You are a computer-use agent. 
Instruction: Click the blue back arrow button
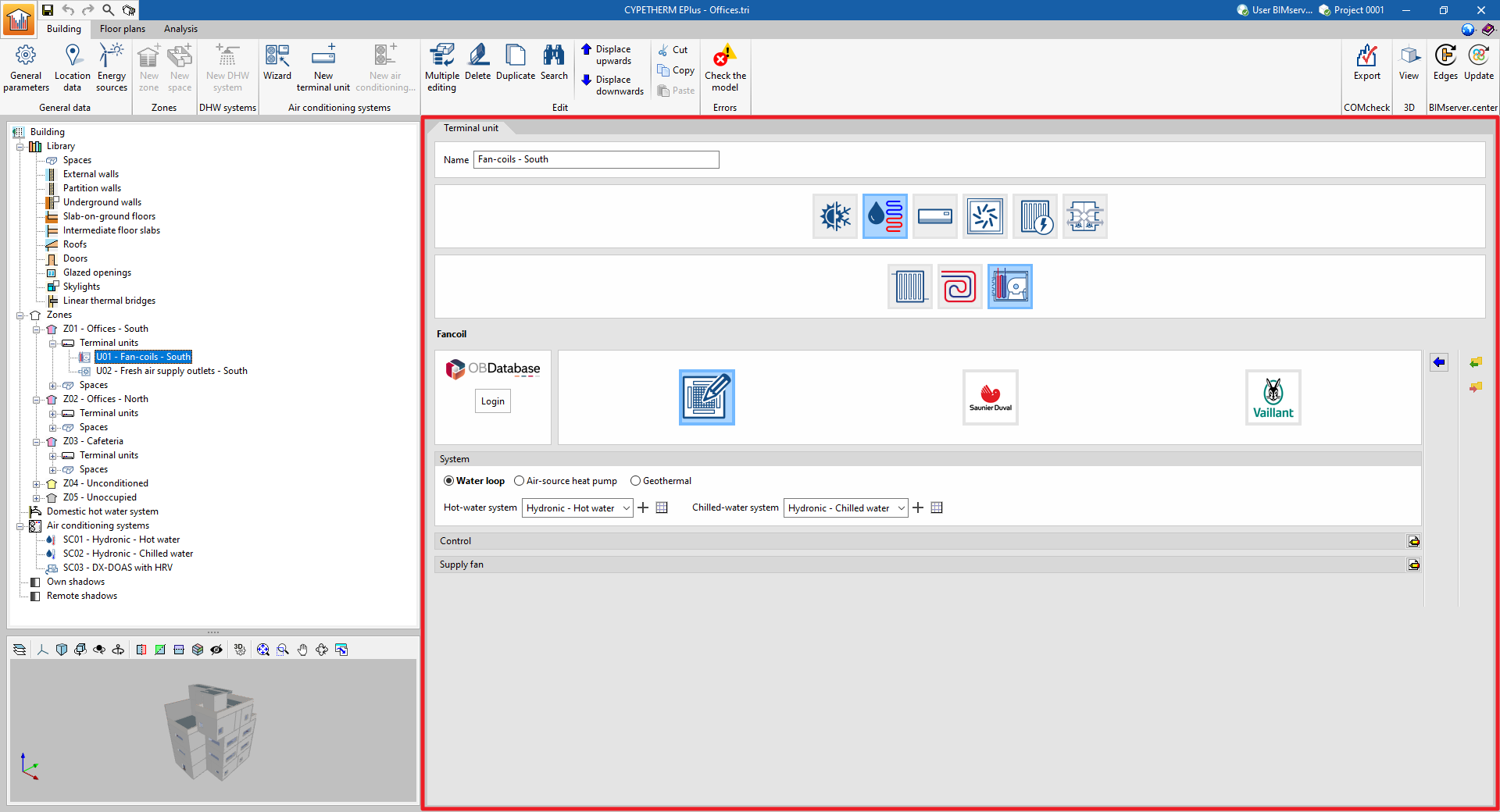click(1439, 362)
